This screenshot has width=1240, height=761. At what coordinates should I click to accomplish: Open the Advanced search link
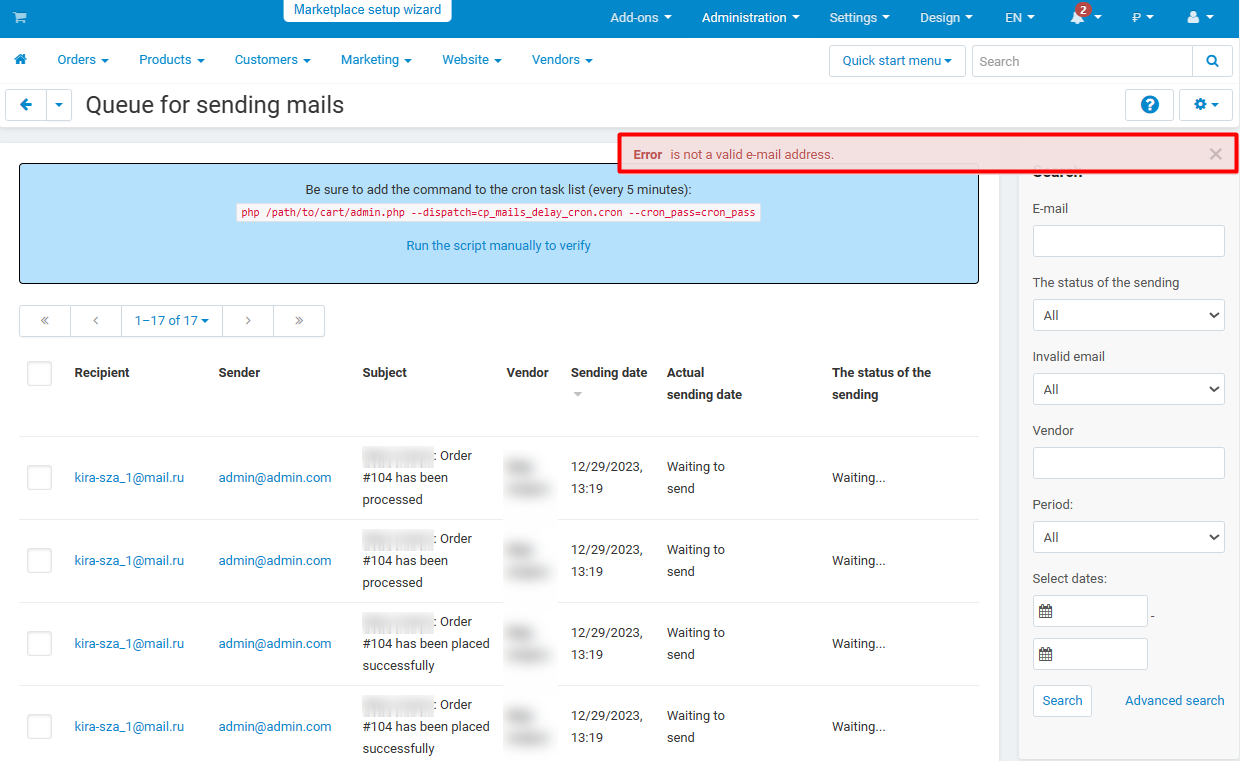click(x=1175, y=701)
